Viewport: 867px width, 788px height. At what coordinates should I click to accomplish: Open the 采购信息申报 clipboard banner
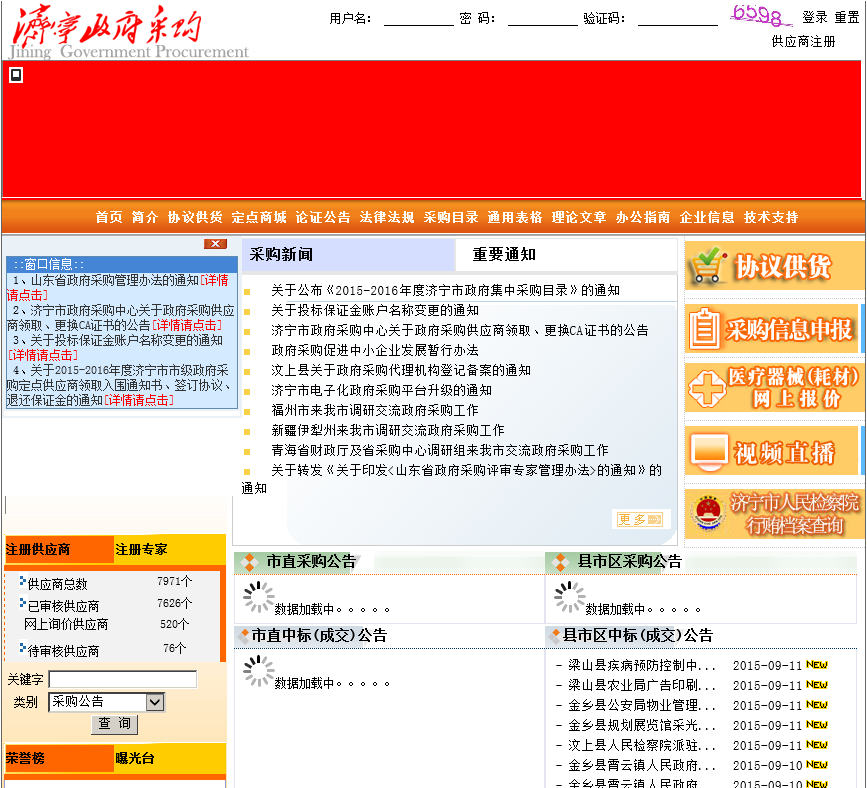pos(773,328)
